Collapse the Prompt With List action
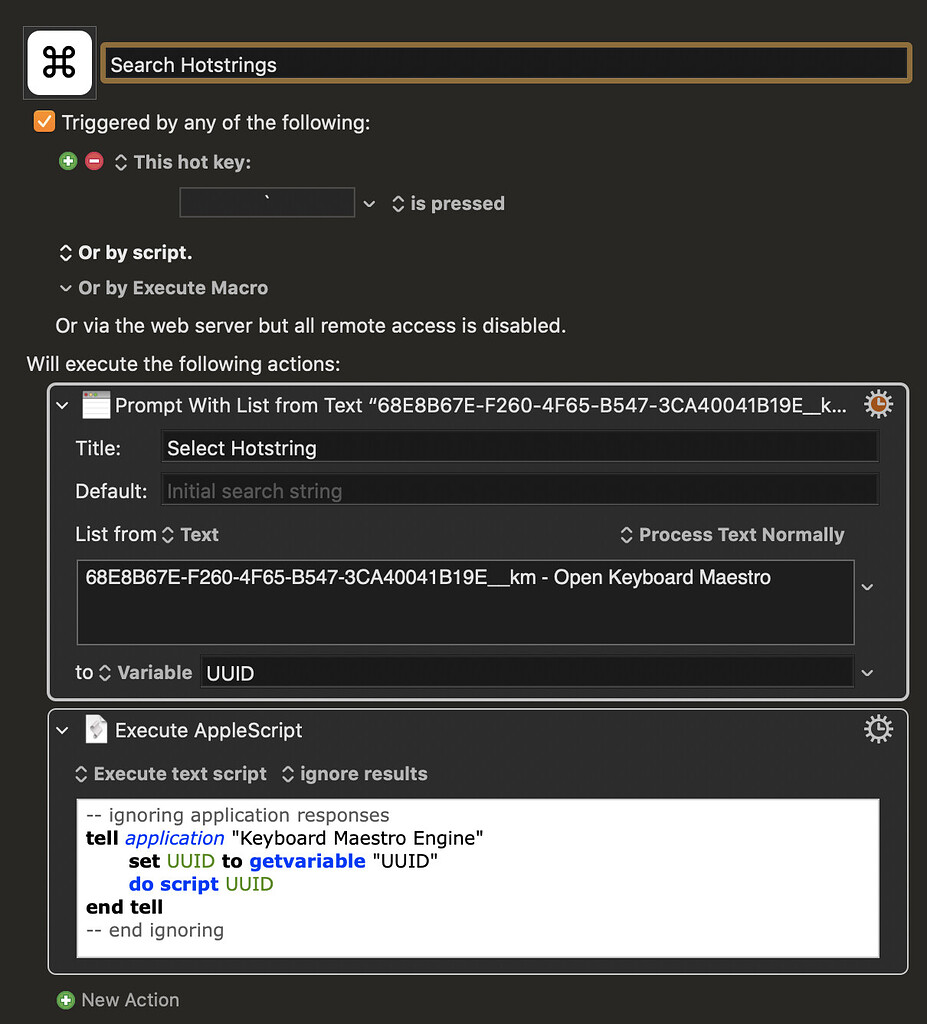Screen dimensions: 927x1024 [x=63, y=406]
